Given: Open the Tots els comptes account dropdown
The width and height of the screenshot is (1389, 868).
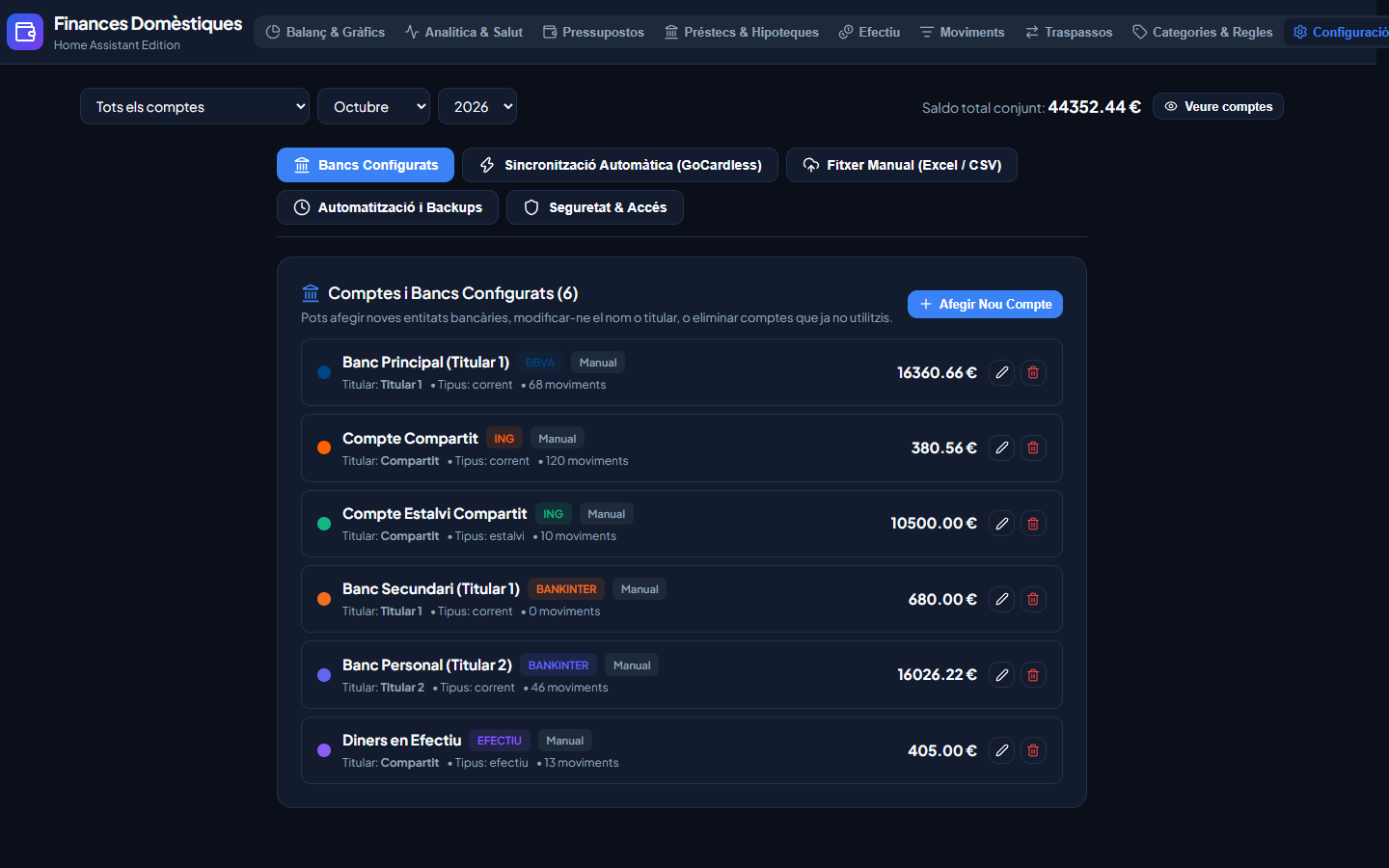Looking at the screenshot, I should tap(195, 107).
